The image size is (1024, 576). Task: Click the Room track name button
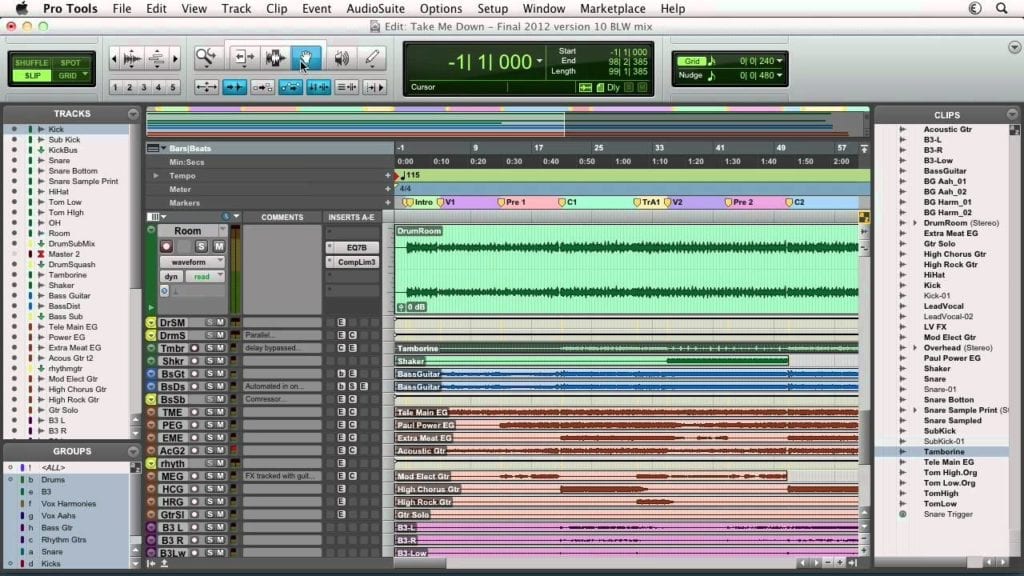coord(188,231)
